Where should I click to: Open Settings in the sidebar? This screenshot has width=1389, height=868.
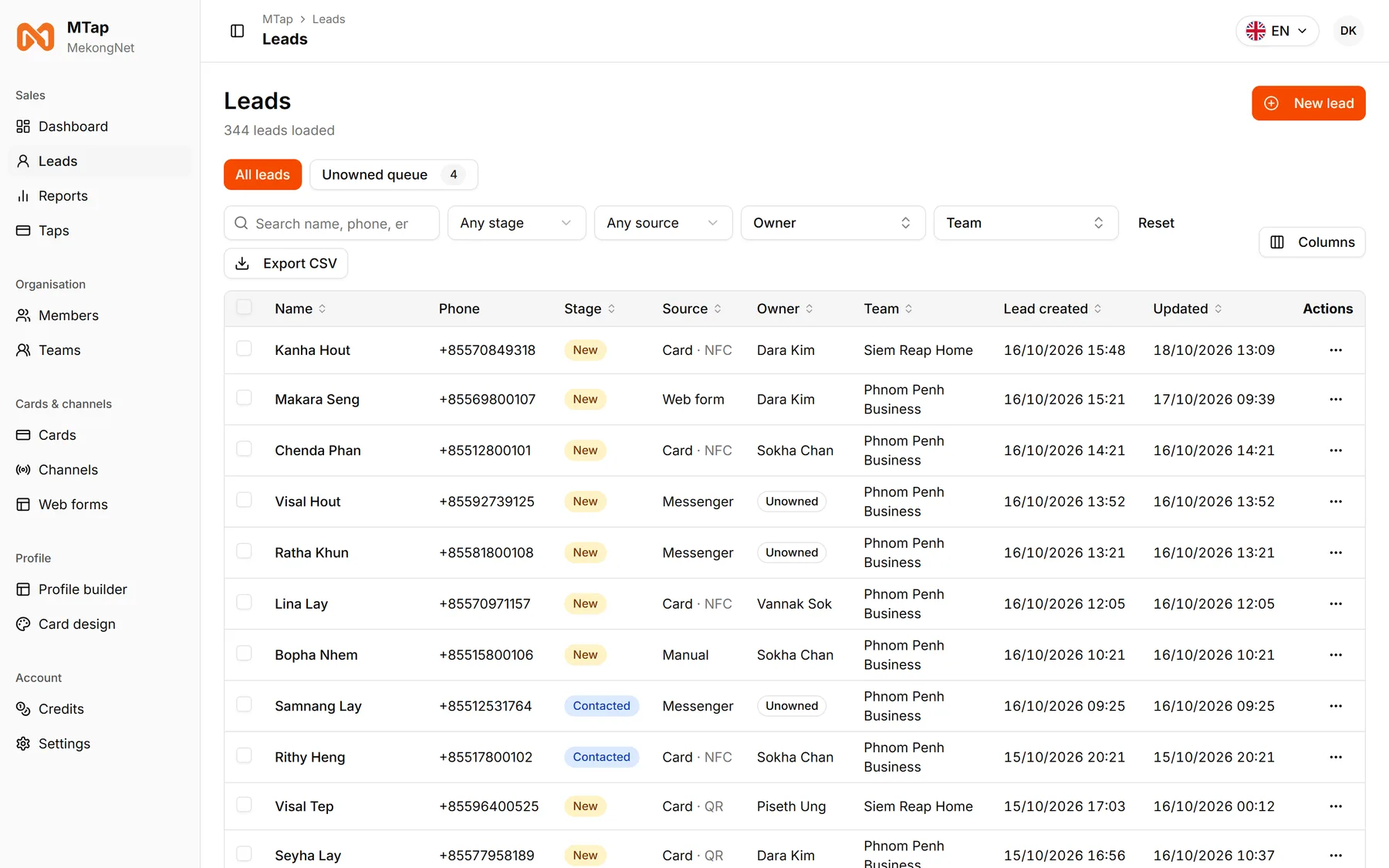[x=100, y=744]
